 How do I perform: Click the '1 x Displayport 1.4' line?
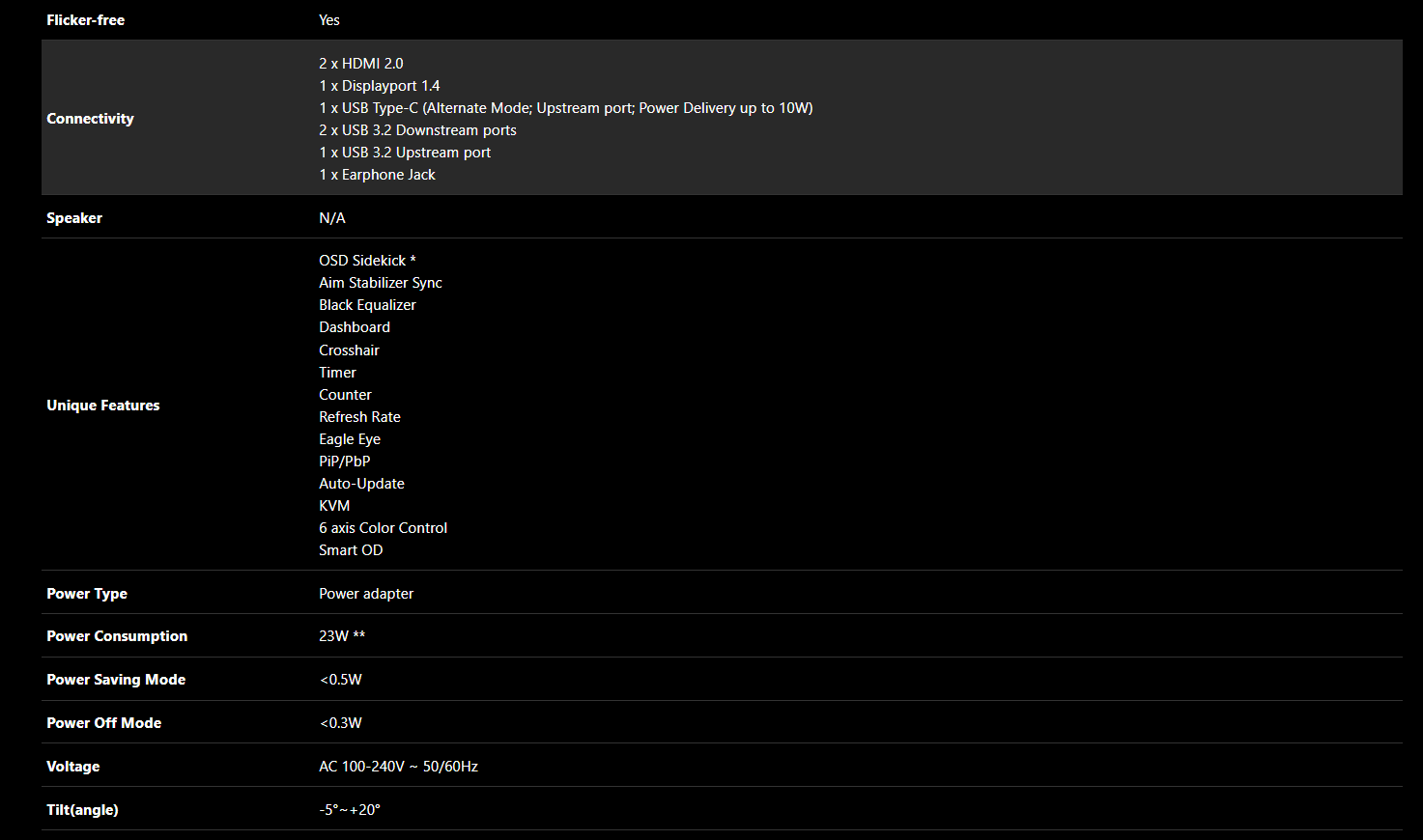tap(380, 86)
